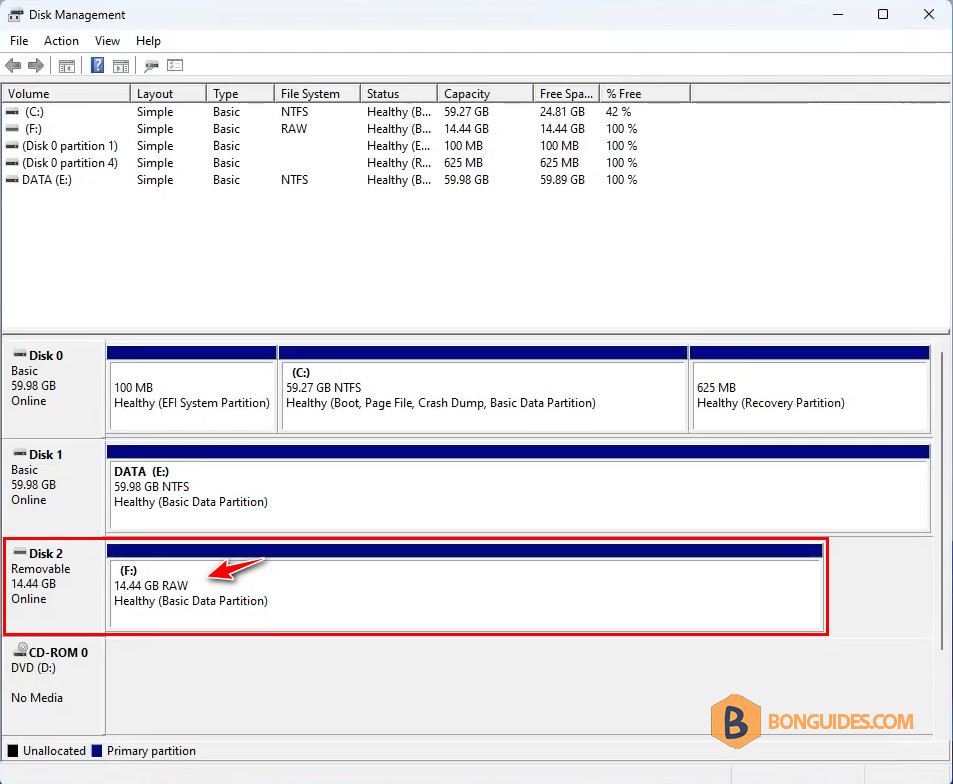Image resolution: width=953 pixels, height=784 pixels.
Task: Click the Disk 1 drive icon
Action: pos(20,453)
